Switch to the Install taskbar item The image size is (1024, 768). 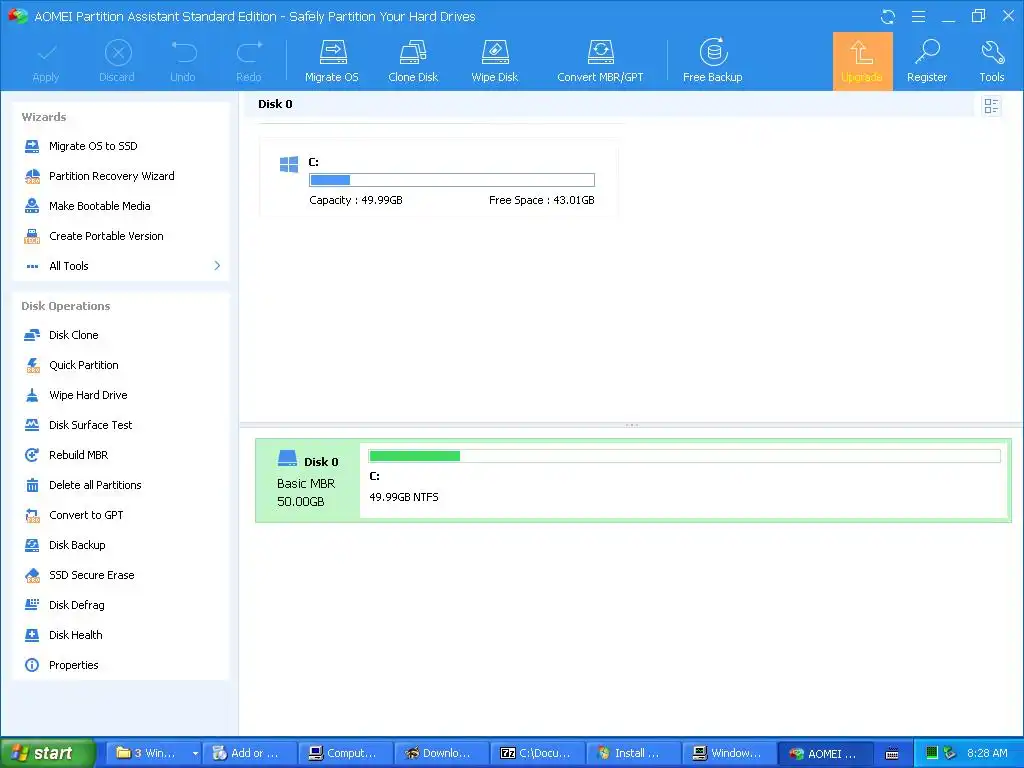pyautogui.click(x=633, y=753)
